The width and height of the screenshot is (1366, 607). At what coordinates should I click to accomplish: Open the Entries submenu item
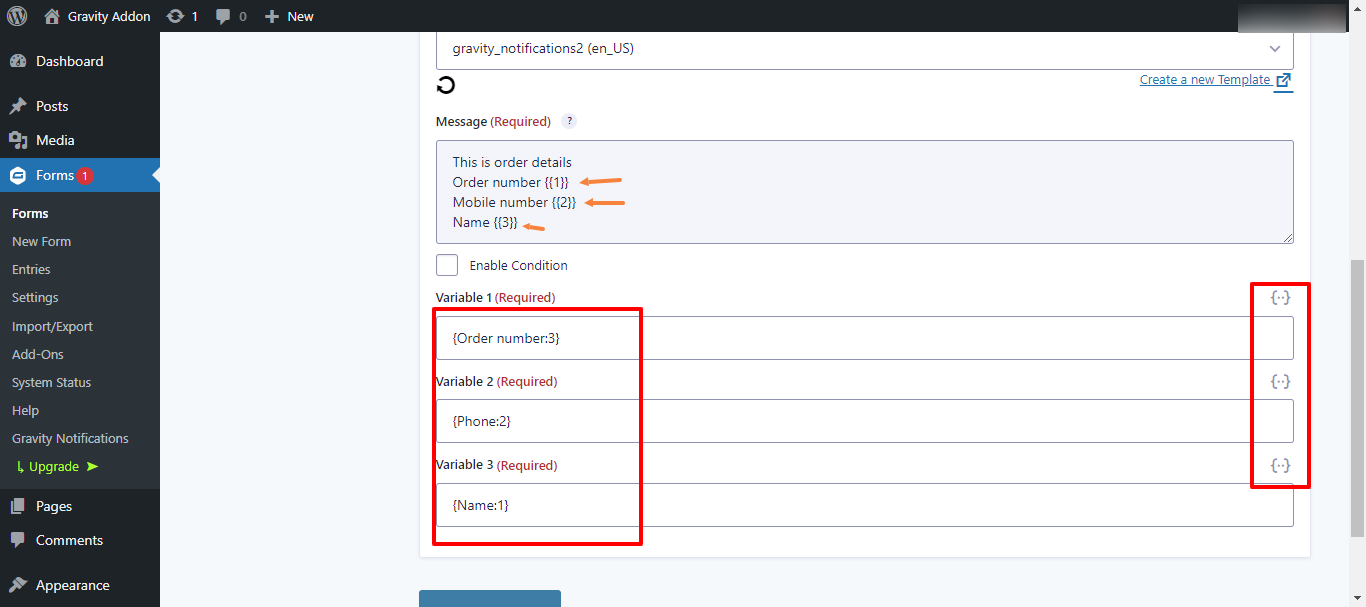[31, 270]
